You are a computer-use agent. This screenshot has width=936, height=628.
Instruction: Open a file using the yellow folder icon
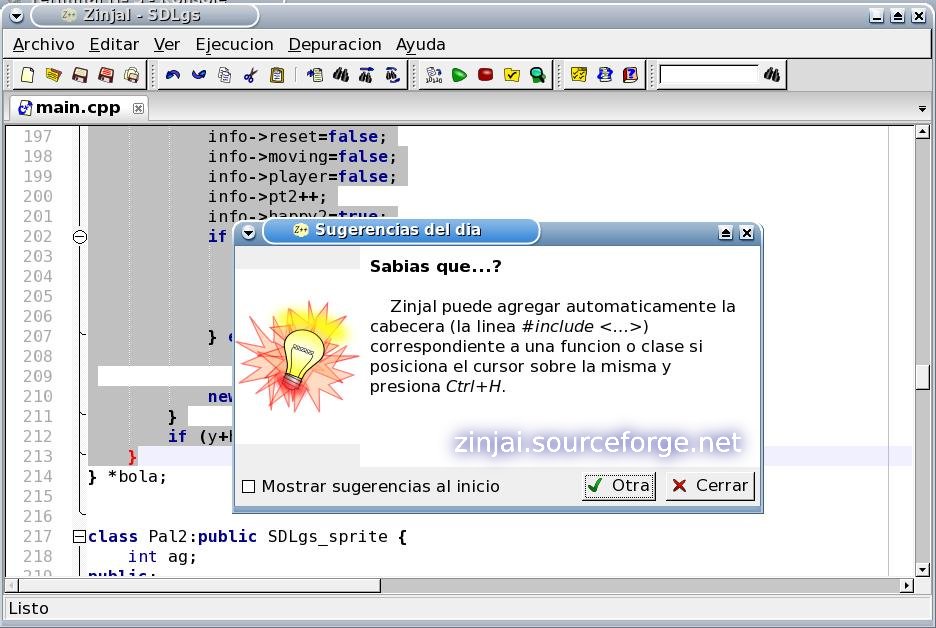click(54, 75)
